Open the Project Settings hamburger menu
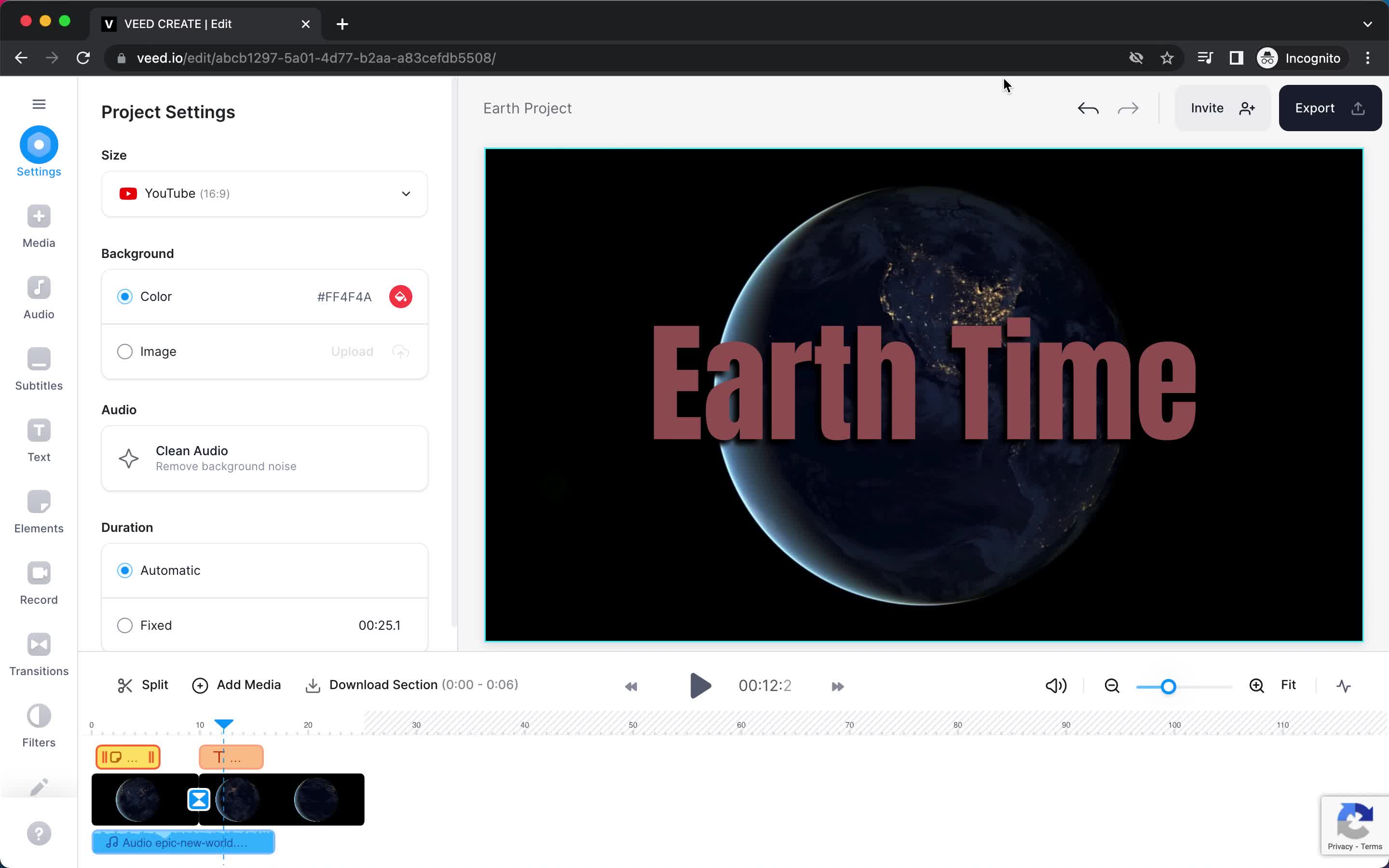Viewport: 1389px width, 868px height. coord(39,103)
